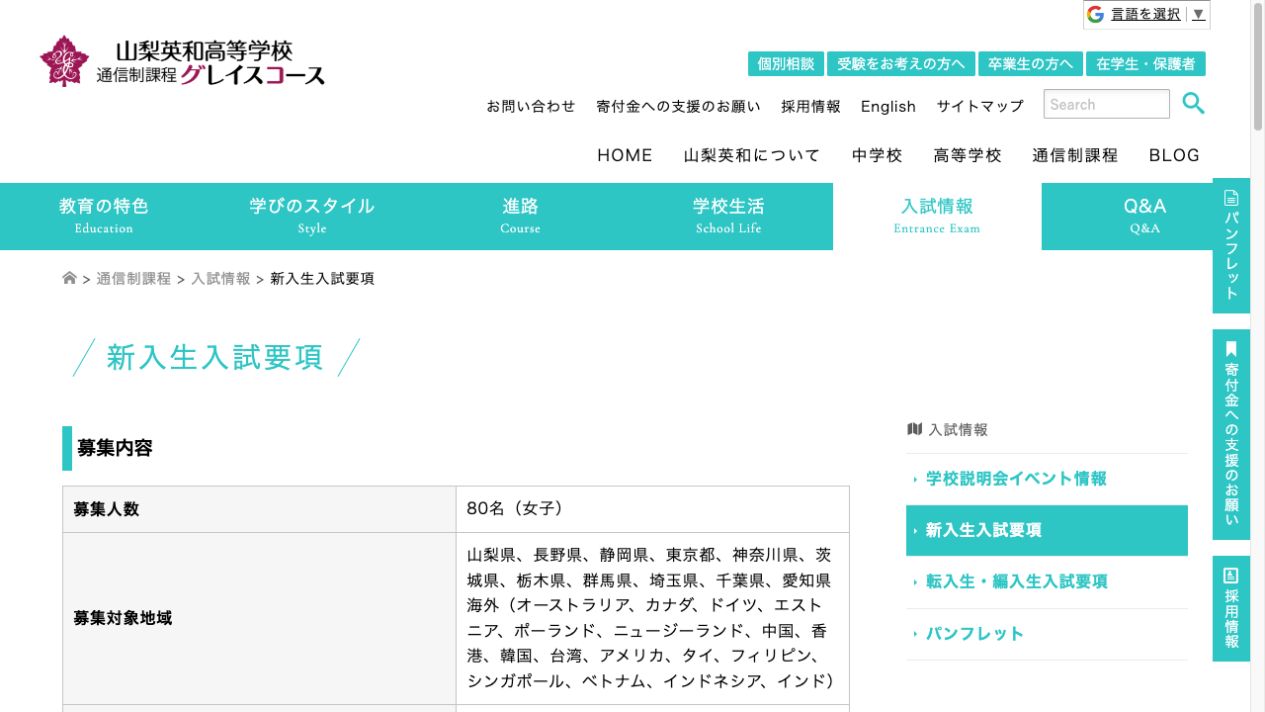
Task: Open the サイトマップ link
Action: pos(980,106)
